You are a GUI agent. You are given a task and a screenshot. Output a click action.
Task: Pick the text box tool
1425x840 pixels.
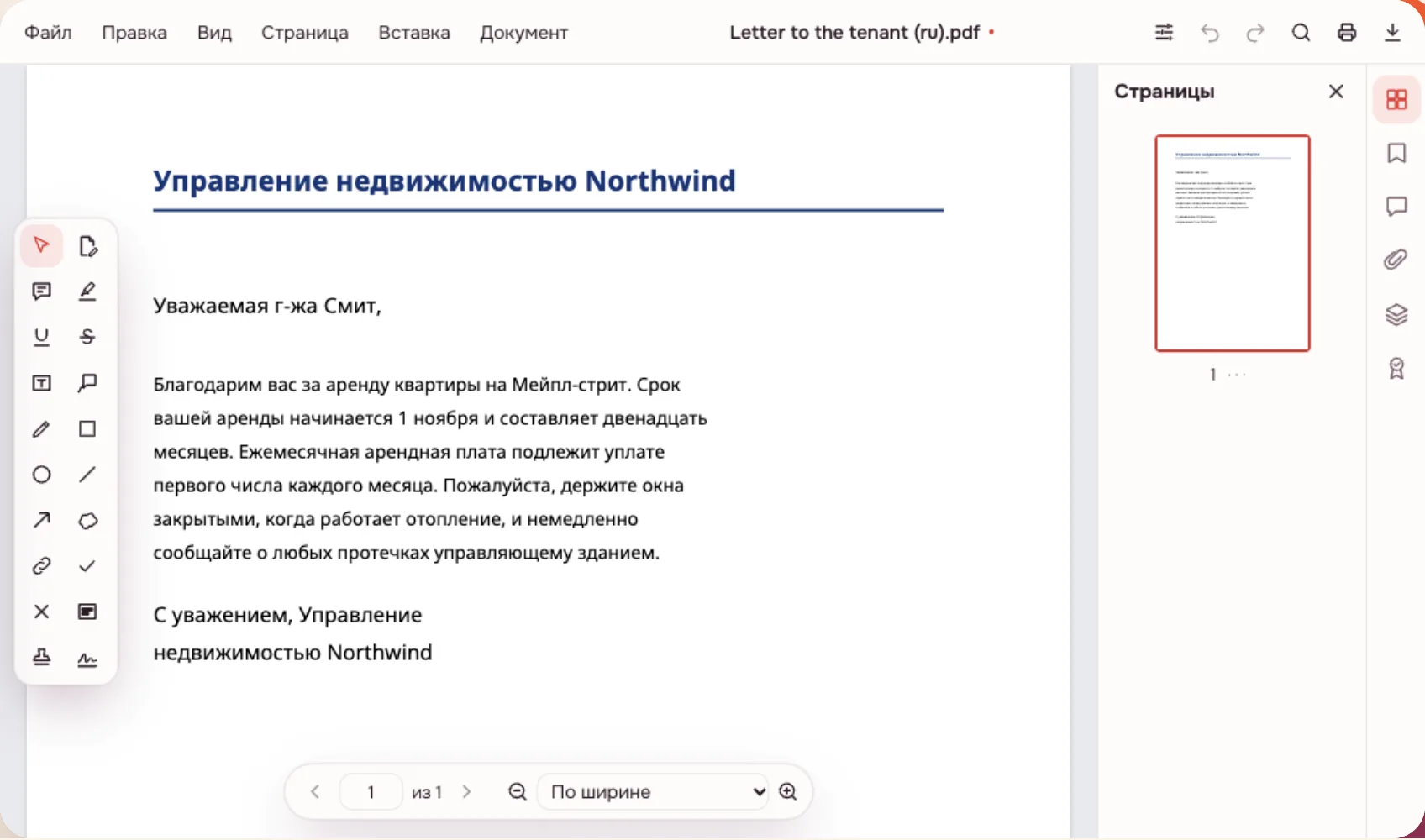(x=41, y=383)
